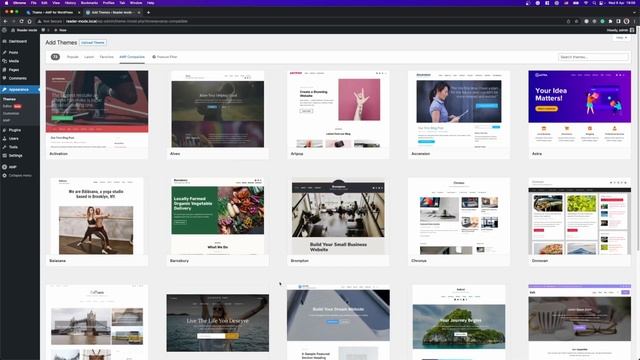Click the browser address bar URL

[127, 21]
